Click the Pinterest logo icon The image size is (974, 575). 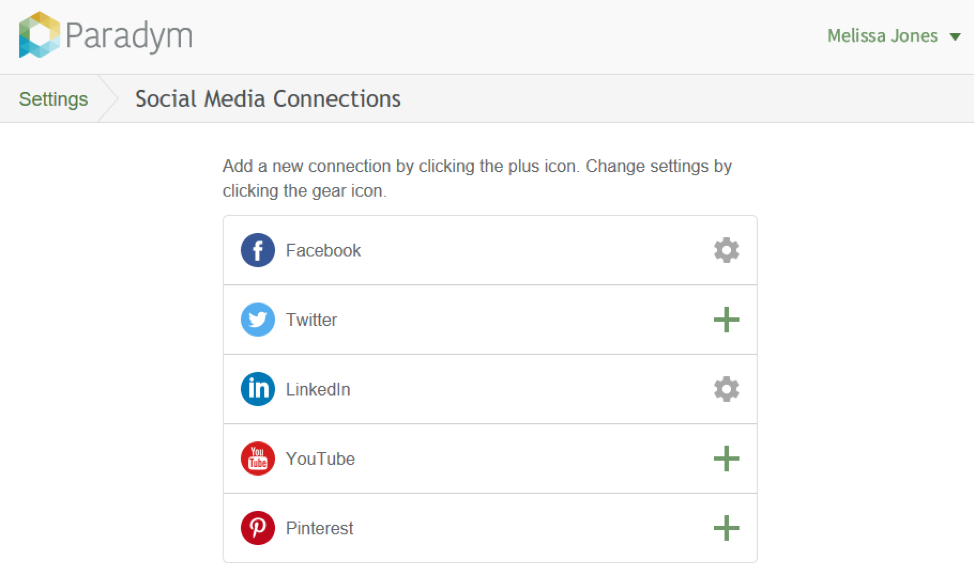258,528
